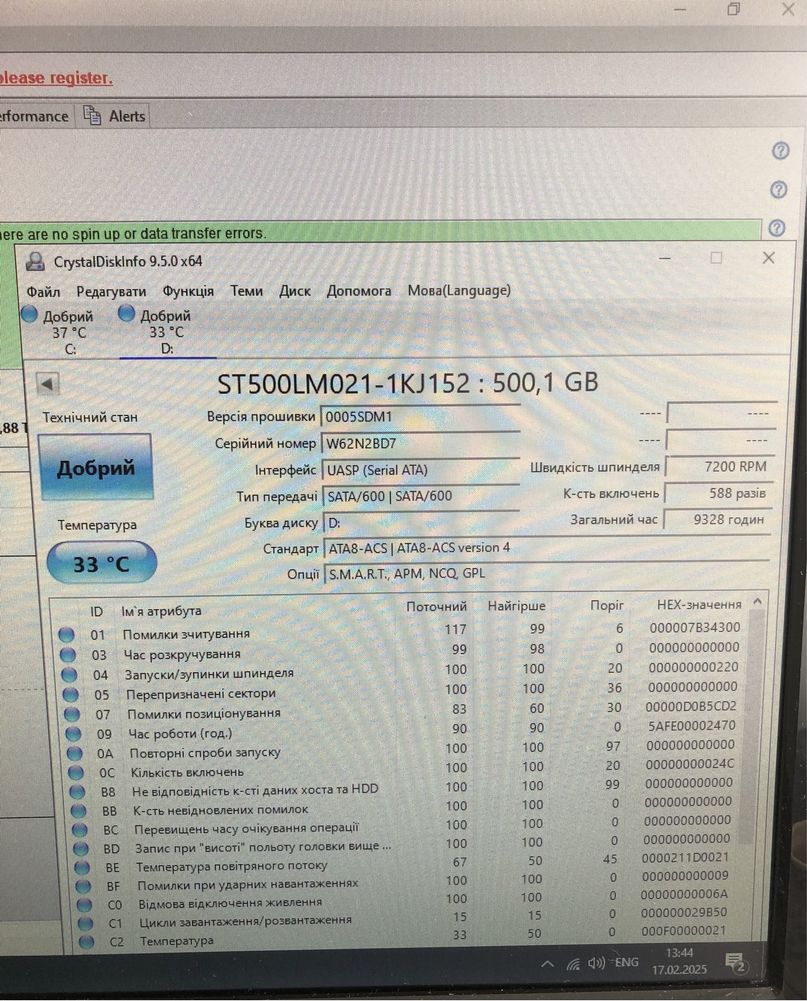The width and height of the screenshot is (807, 1001).
Task: Click status icon for C2 Температура
Action: (87, 941)
